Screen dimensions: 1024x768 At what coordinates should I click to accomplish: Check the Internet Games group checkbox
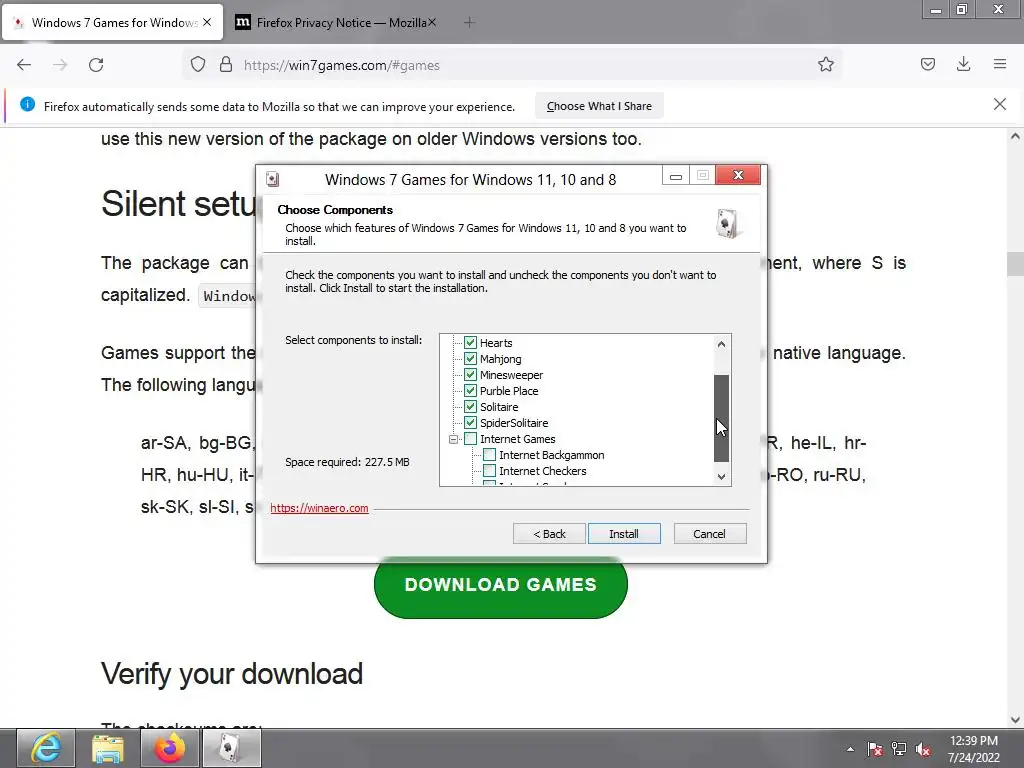pos(470,439)
